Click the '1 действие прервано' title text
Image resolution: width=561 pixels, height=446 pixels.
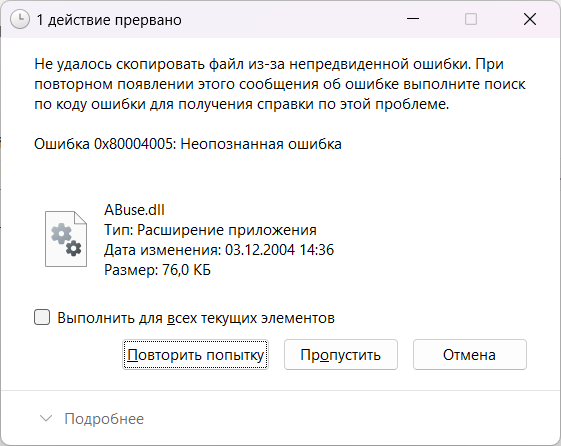tap(109, 20)
